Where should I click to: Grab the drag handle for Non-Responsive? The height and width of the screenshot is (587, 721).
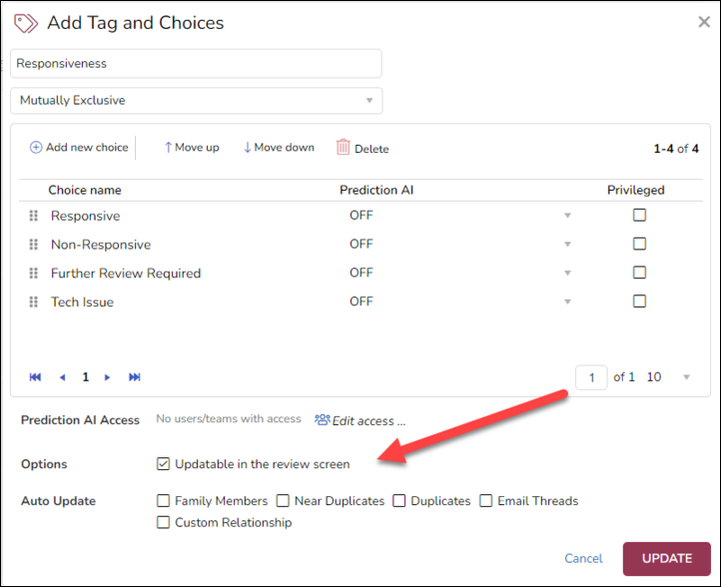tap(34, 245)
